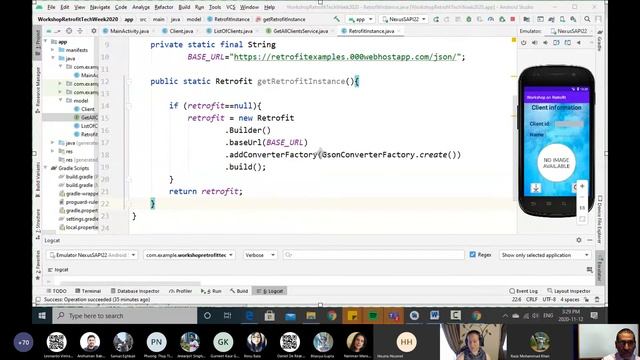
Task: Open the Navigate menu
Action: coord(100,7)
